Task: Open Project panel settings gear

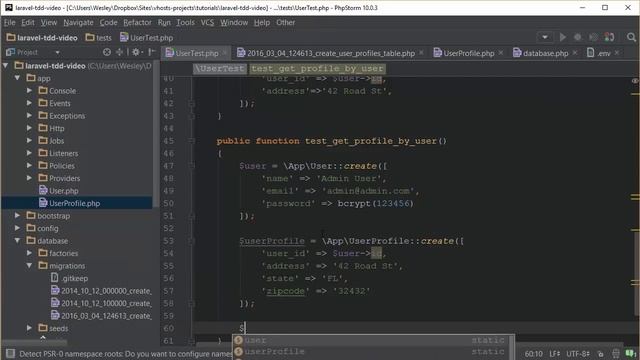Action: (136, 52)
